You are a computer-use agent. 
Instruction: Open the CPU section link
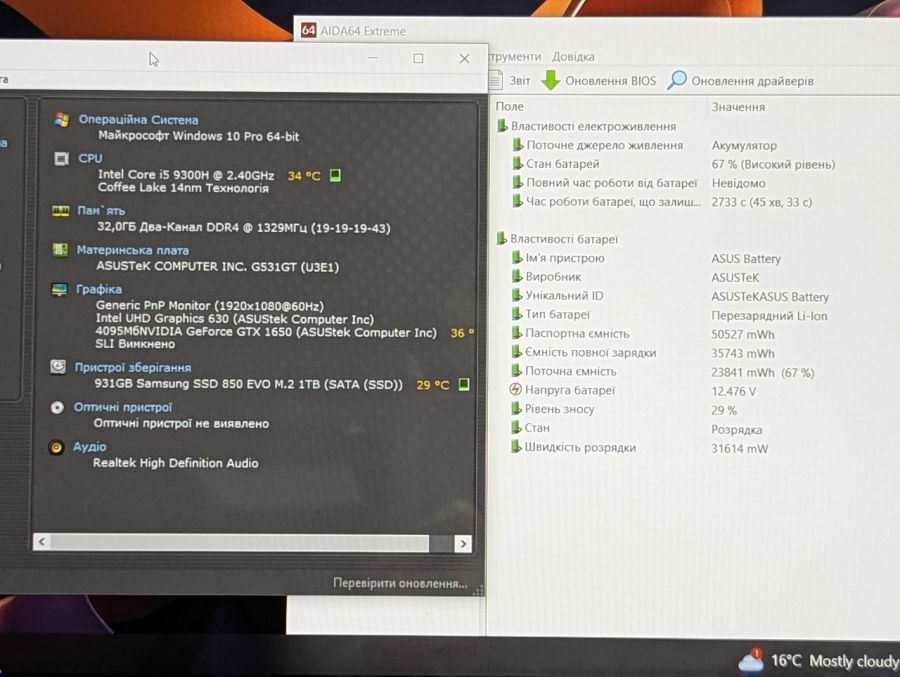click(90, 158)
